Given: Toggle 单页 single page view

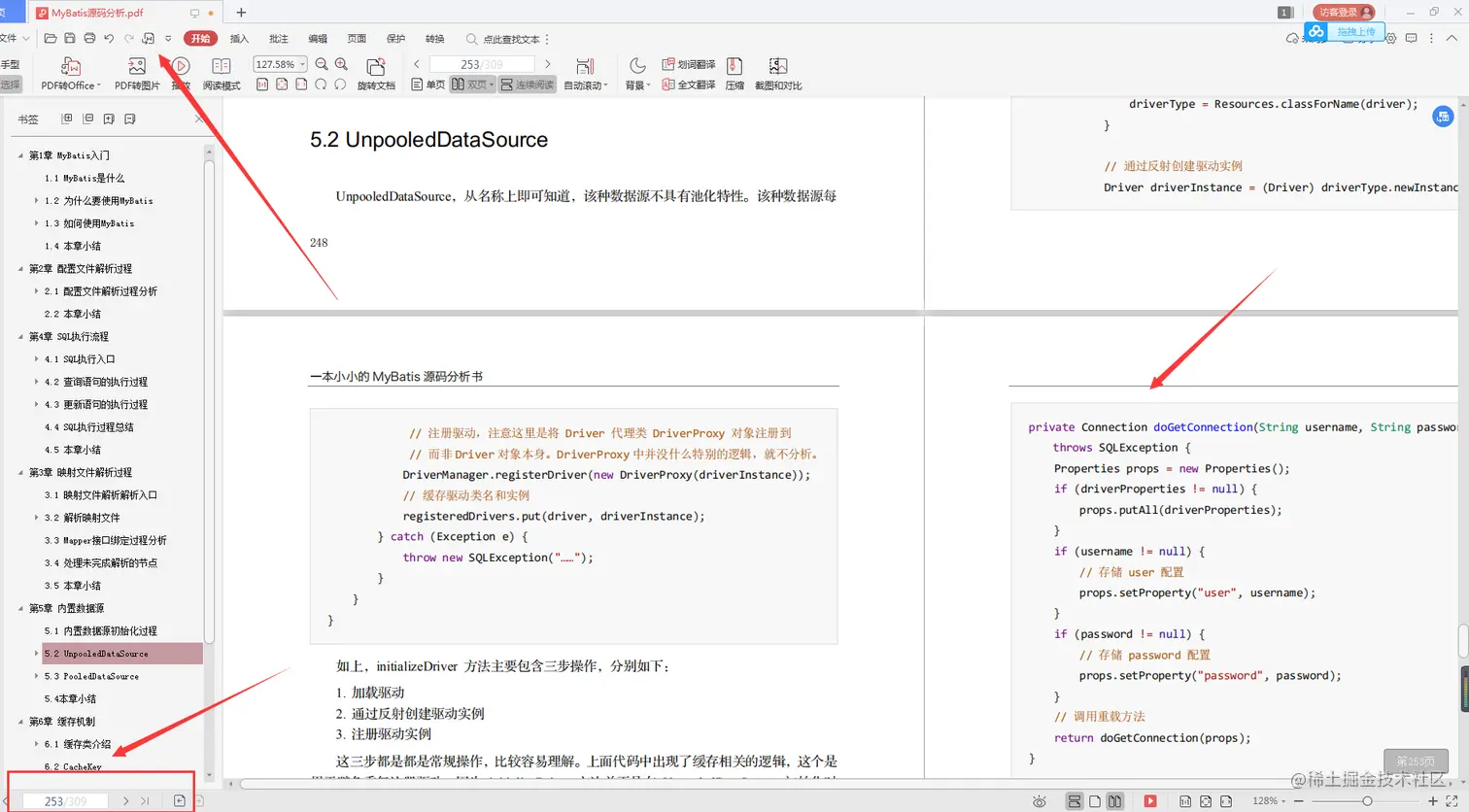Looking at the screenshot, I should click(427, 85).
